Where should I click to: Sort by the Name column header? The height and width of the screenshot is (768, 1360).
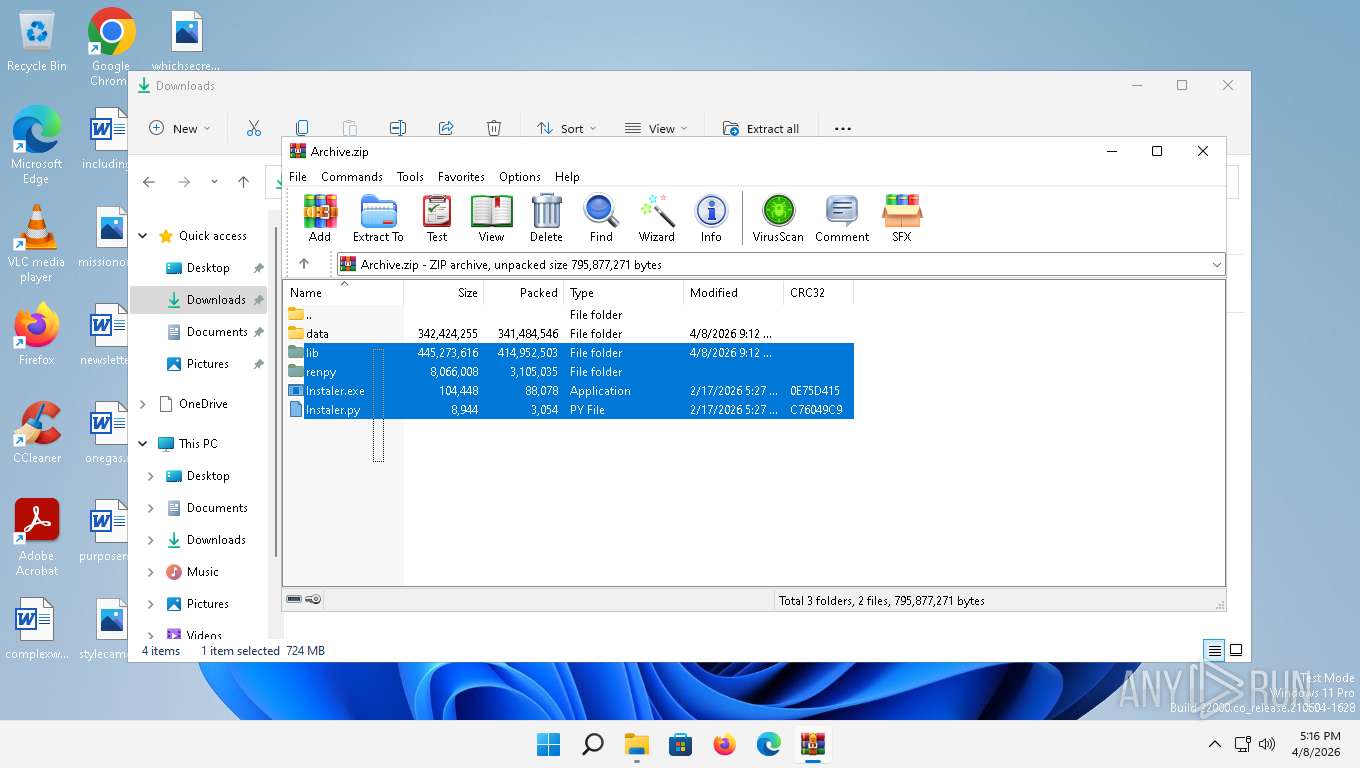(x=344, y=293)
